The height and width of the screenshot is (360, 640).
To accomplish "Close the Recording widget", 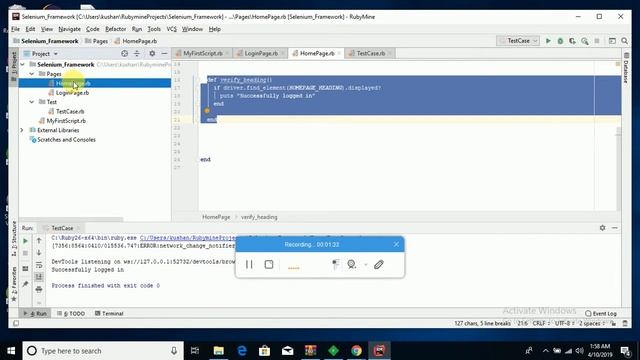I will coord(396,244).
